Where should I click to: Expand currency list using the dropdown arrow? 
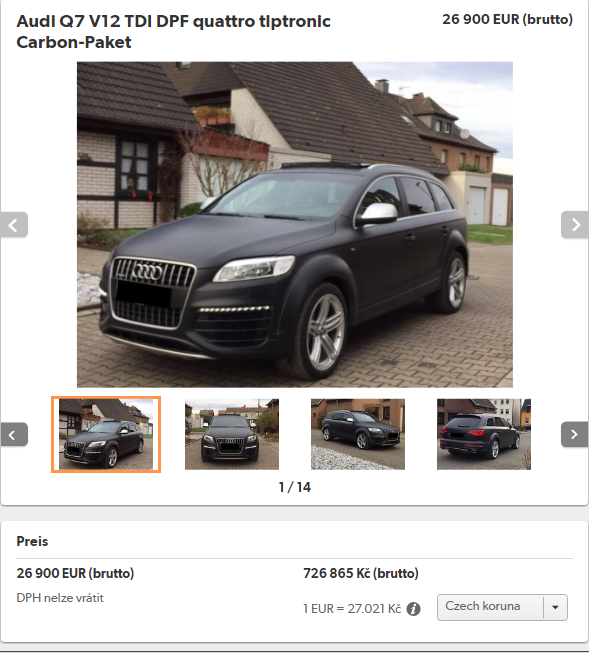[x=555, y=607]
